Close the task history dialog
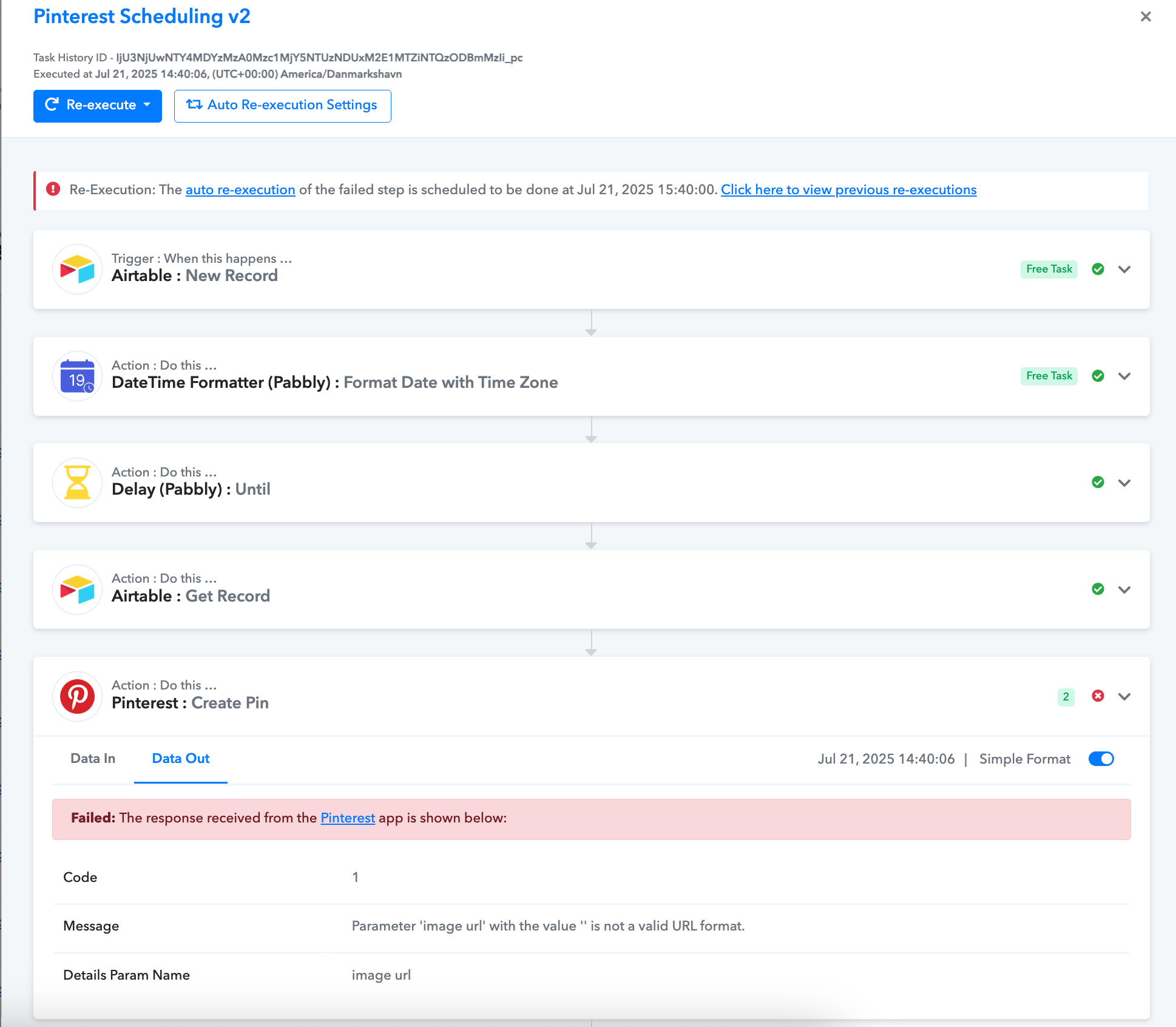The width and height of the screenshot is (1176, 1027). (1146, 16)
